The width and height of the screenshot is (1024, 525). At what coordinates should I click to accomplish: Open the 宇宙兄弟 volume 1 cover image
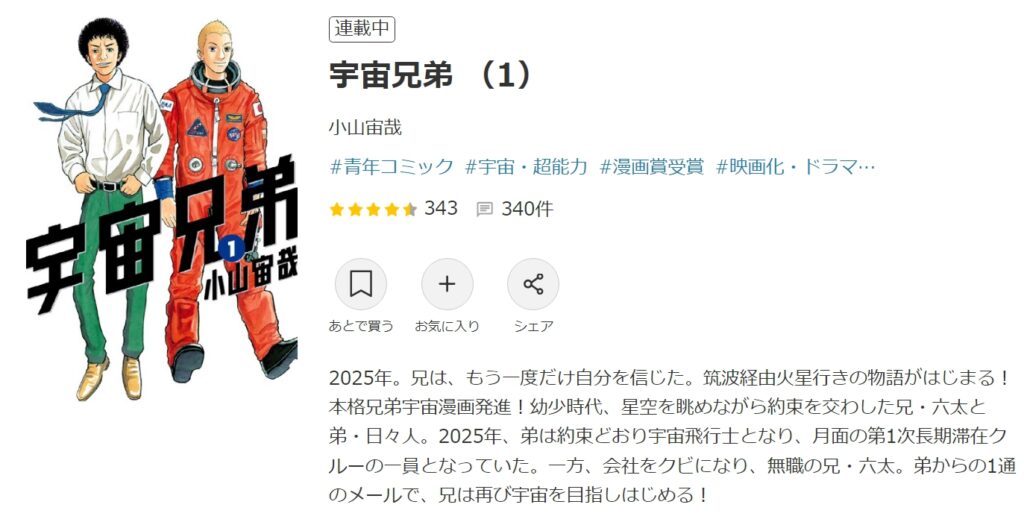(x=161, y=209)
